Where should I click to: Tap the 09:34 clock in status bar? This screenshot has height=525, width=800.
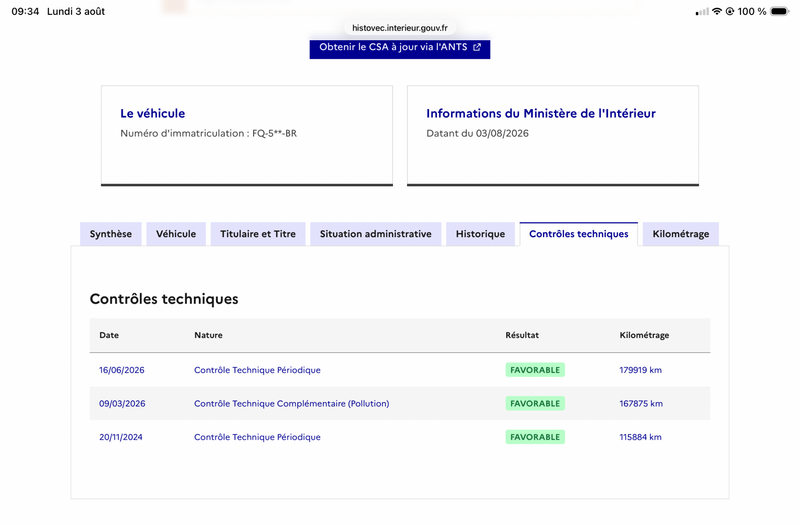pyautogui.click(x=25, y=11)
